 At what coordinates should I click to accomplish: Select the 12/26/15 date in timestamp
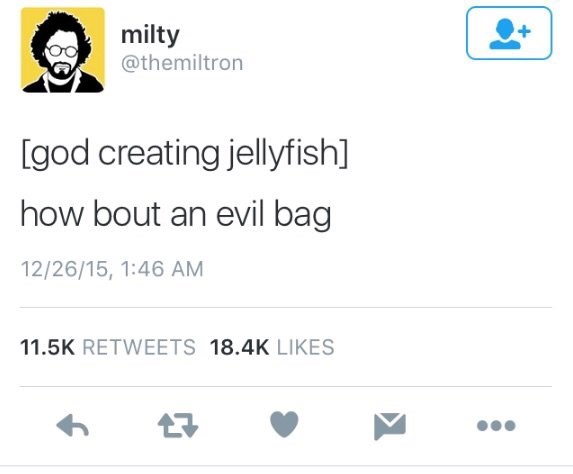click(65, 269)
